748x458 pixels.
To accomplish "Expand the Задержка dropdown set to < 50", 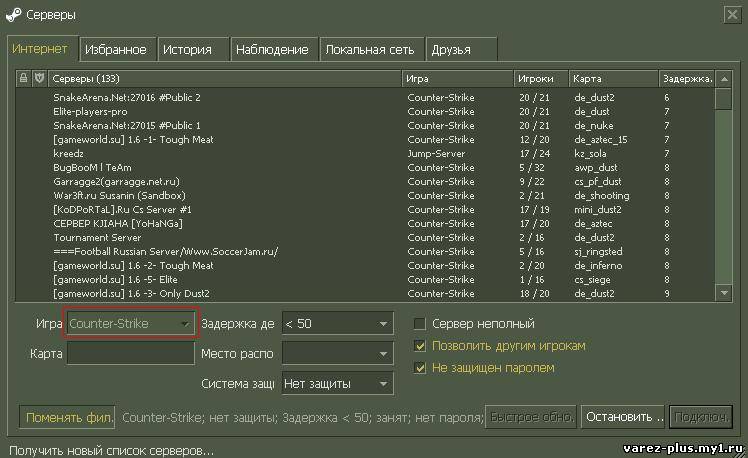I will coord(337,324).
